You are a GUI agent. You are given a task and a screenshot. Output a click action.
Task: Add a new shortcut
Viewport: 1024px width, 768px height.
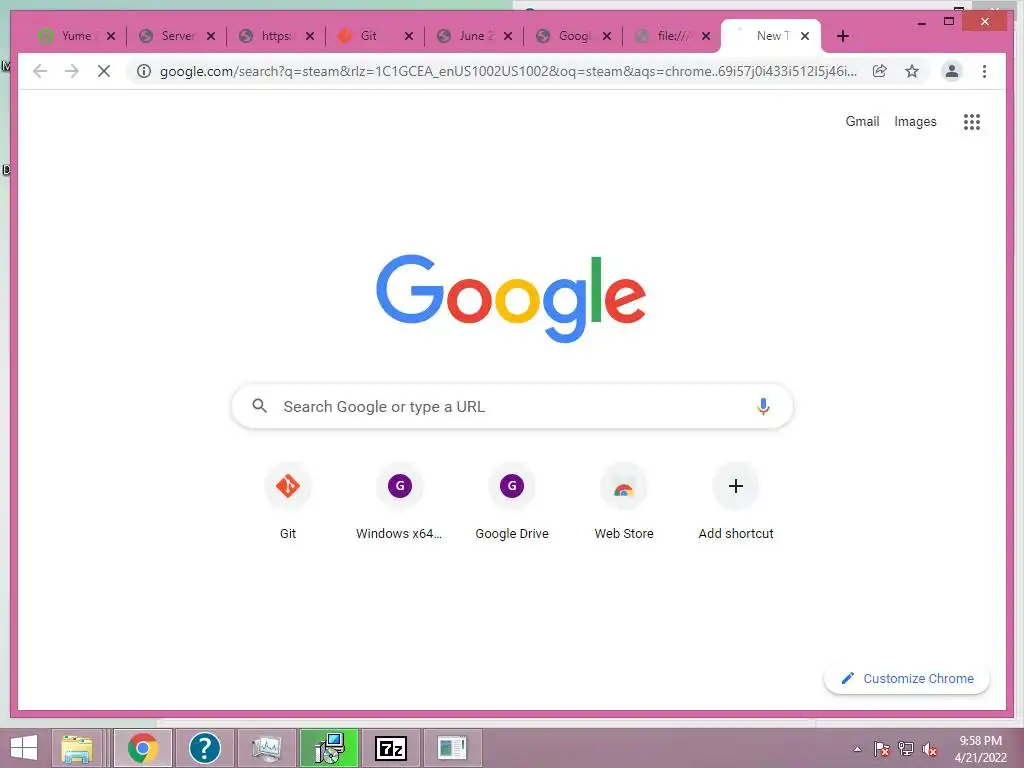[736, 502]
